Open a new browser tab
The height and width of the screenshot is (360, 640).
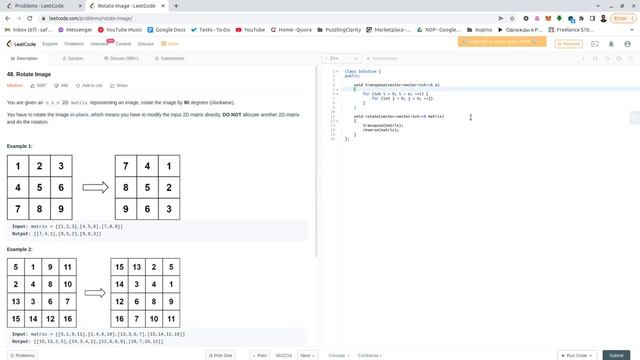click(176, 6)
